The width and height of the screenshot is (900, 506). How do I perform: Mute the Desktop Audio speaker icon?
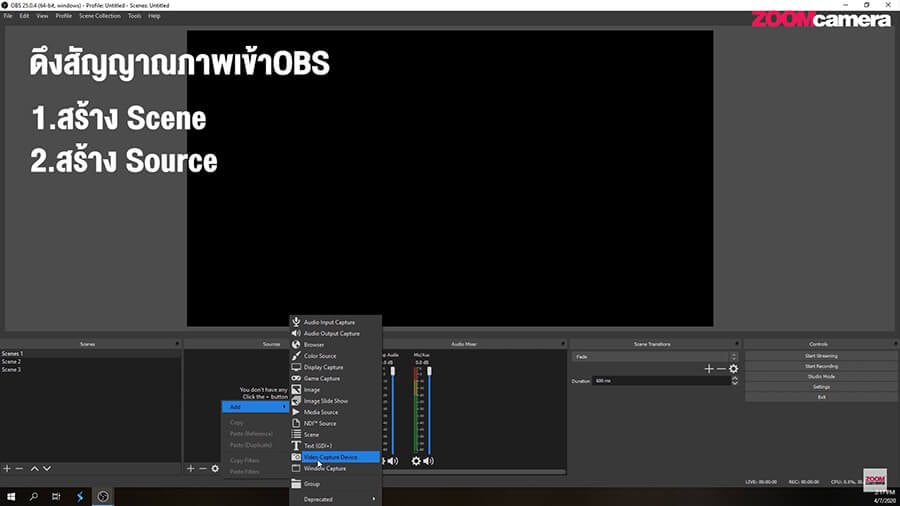[393, 461]
